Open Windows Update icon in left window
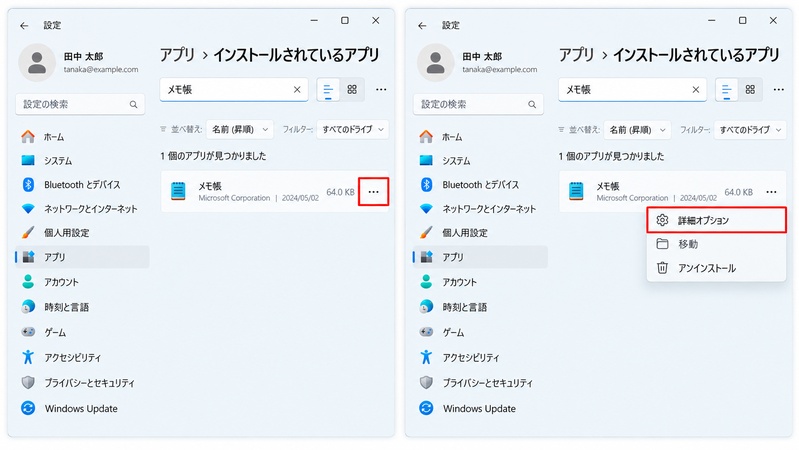The height and width of the screenshot is (450, 799). click(28, 408)
